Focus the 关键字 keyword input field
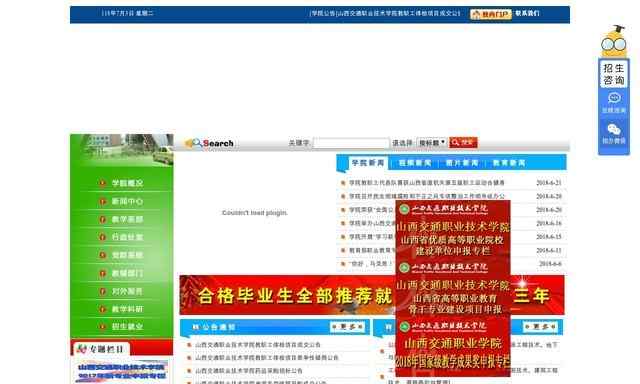Image resolution: width=640 pixels, height=384 pixels. (x=351, y=143)
